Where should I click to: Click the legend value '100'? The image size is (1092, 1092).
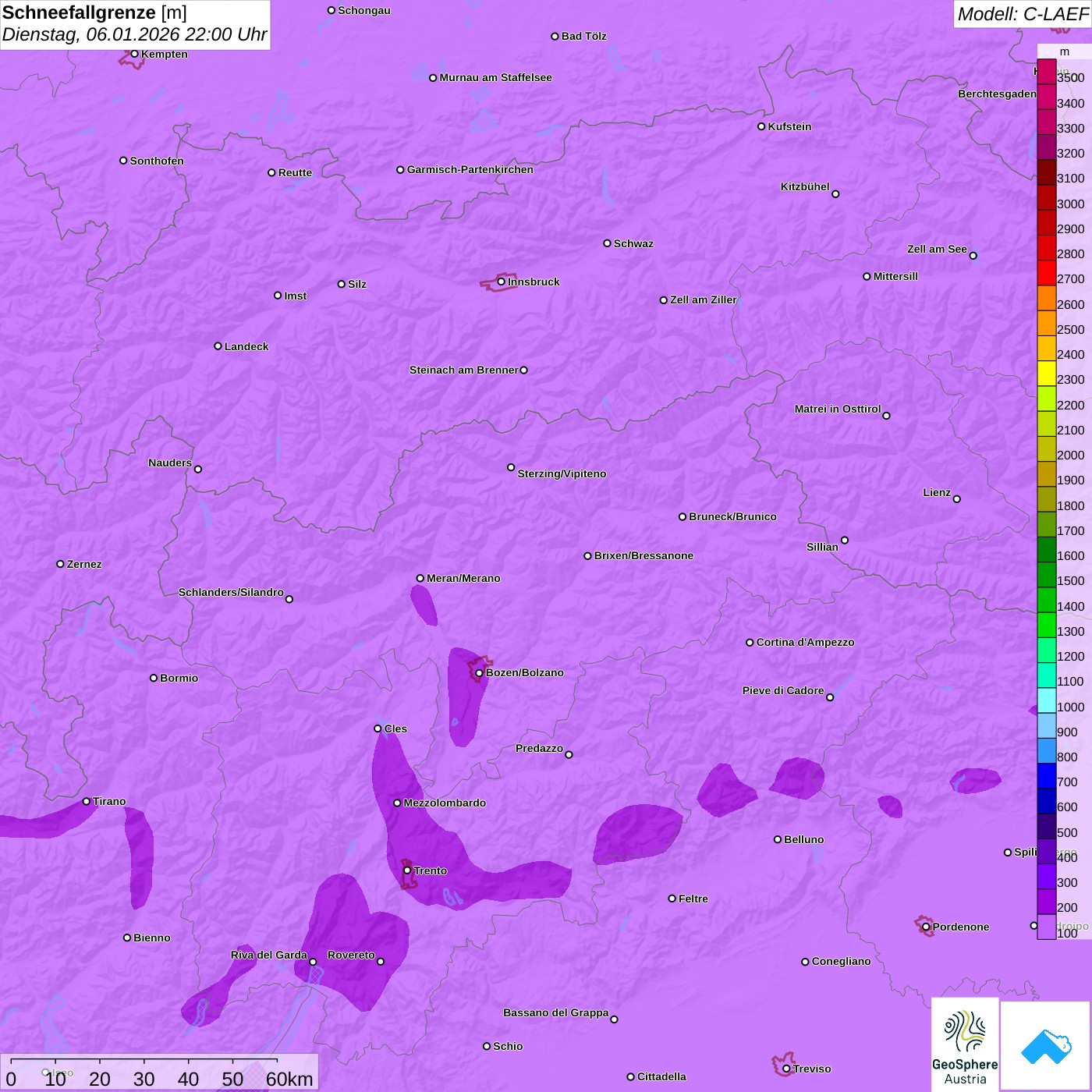[1067, 933]
